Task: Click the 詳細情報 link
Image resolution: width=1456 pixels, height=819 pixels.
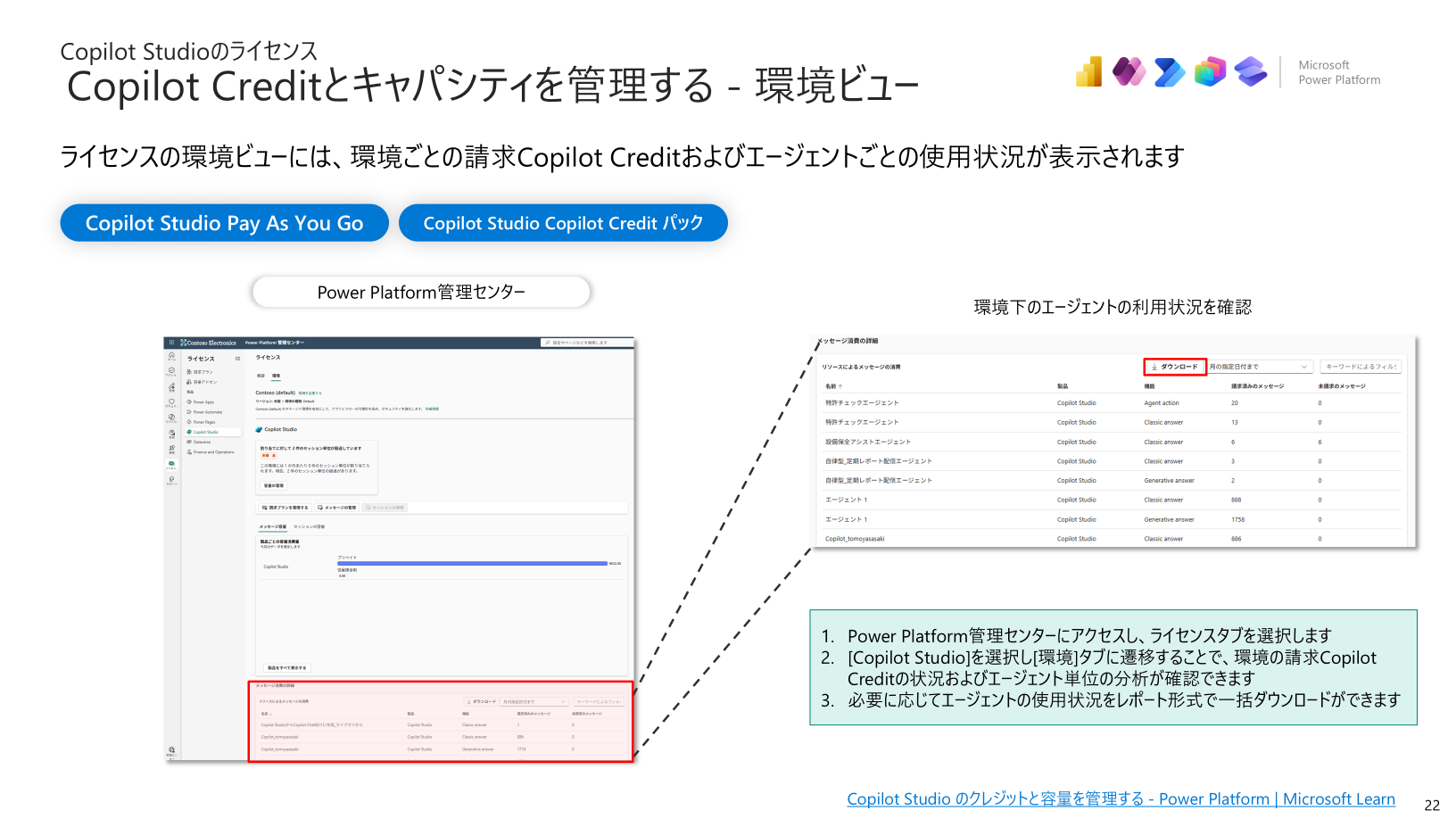Action: click(432, 409)
